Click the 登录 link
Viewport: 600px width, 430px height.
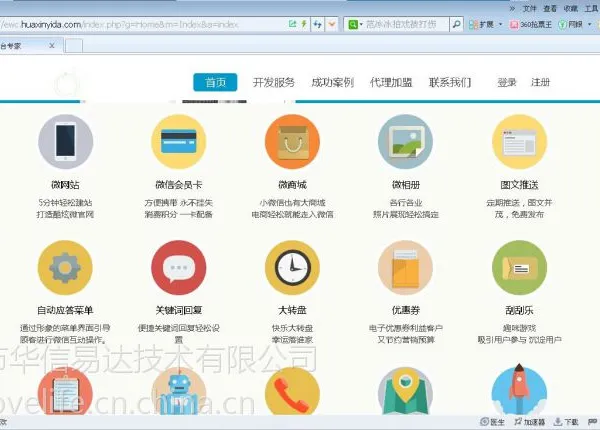point(507,82)
